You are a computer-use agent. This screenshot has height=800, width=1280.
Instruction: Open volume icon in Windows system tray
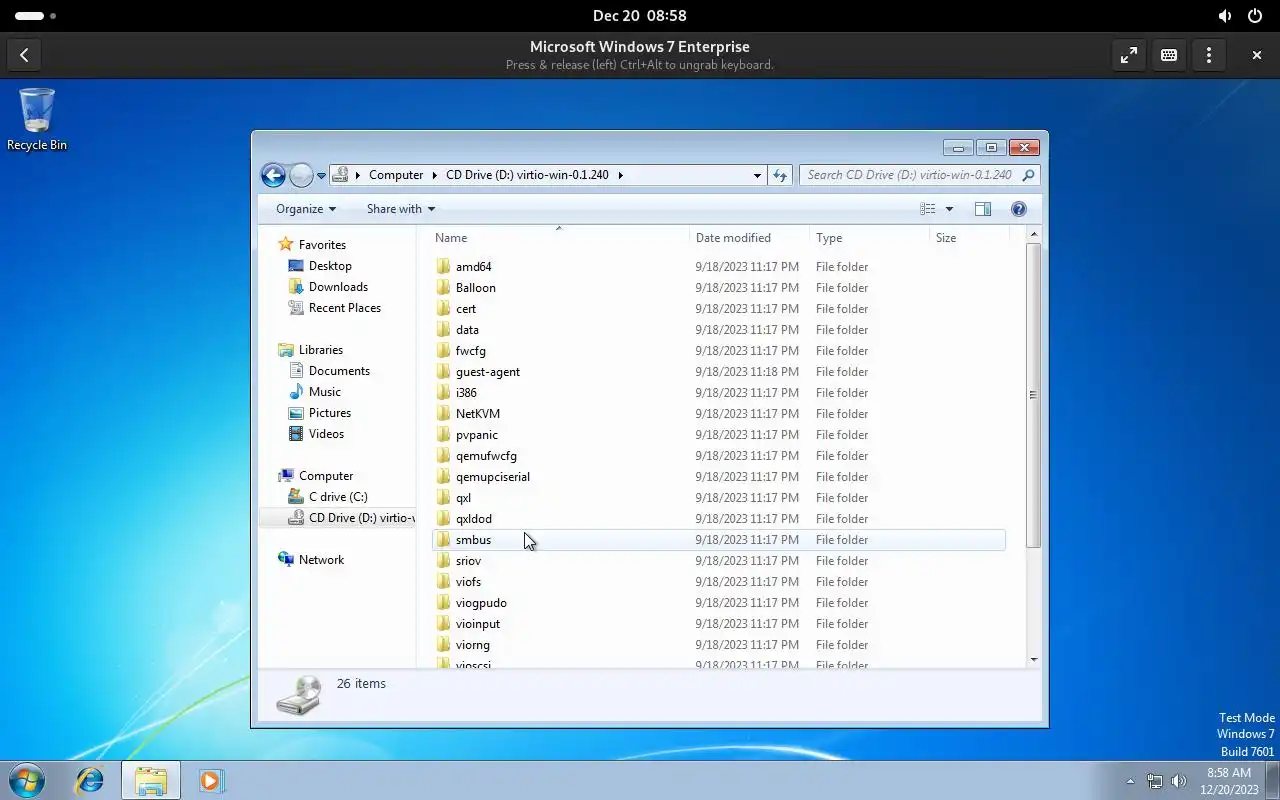point(1178,781)
